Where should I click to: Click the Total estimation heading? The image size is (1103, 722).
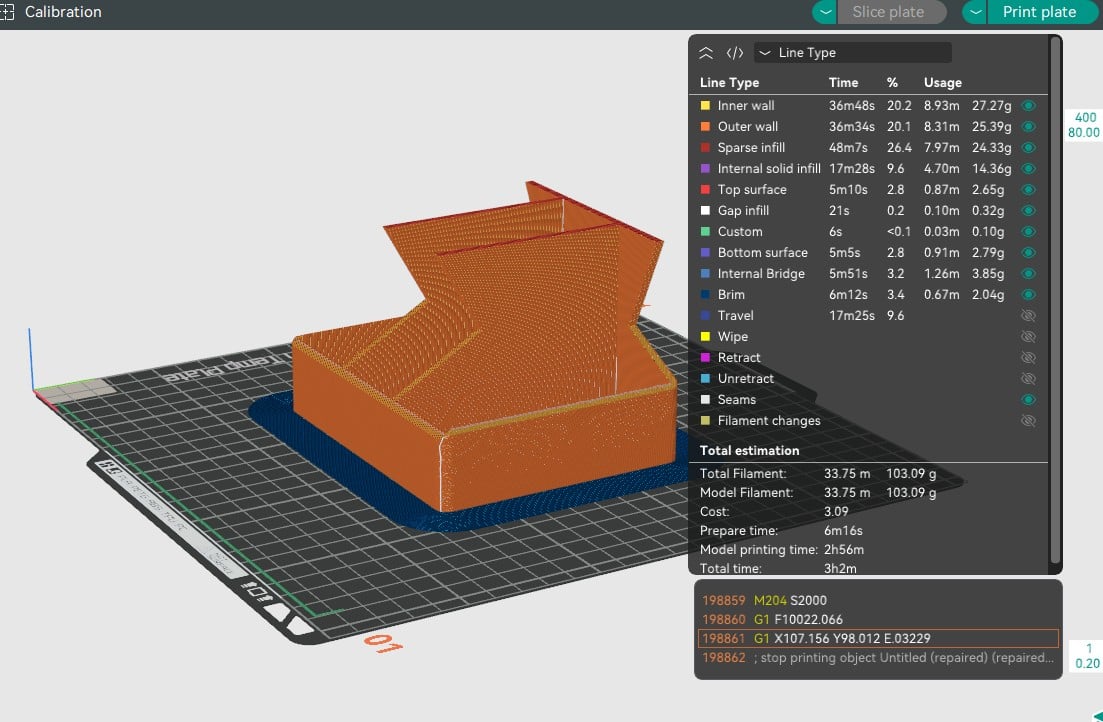pos(749,450)
